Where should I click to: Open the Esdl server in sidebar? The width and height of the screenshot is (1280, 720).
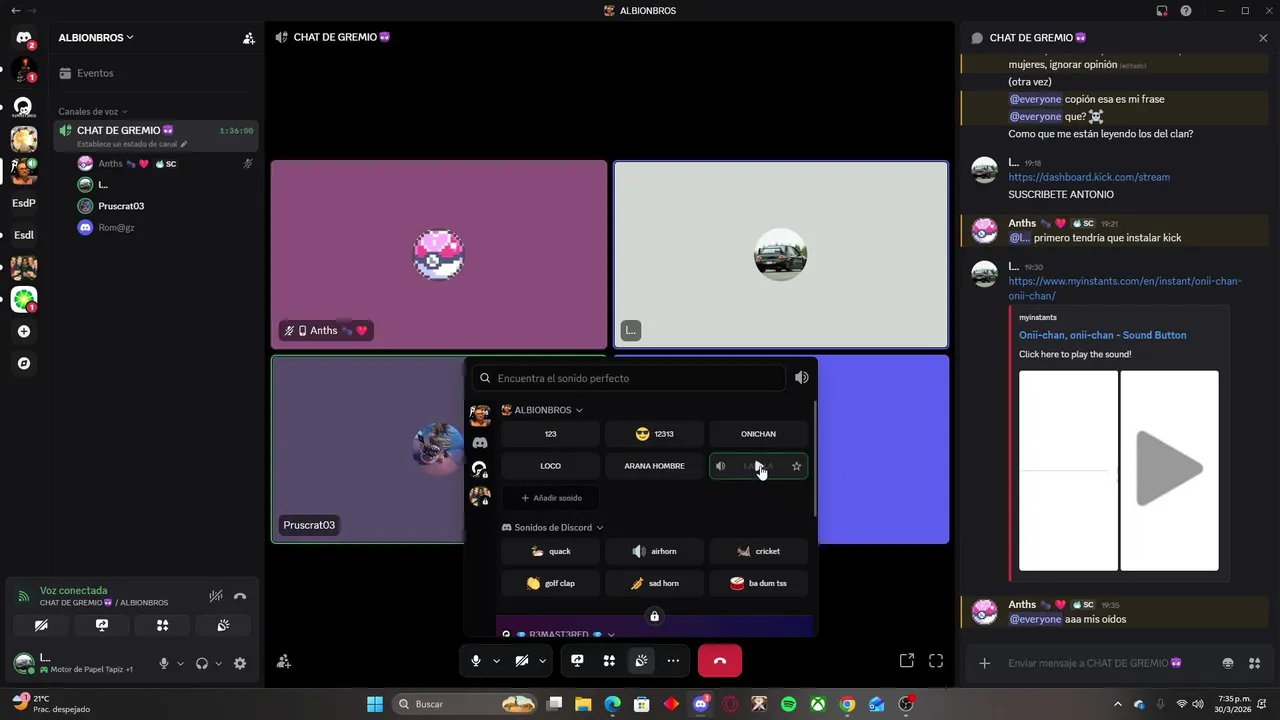24,235
